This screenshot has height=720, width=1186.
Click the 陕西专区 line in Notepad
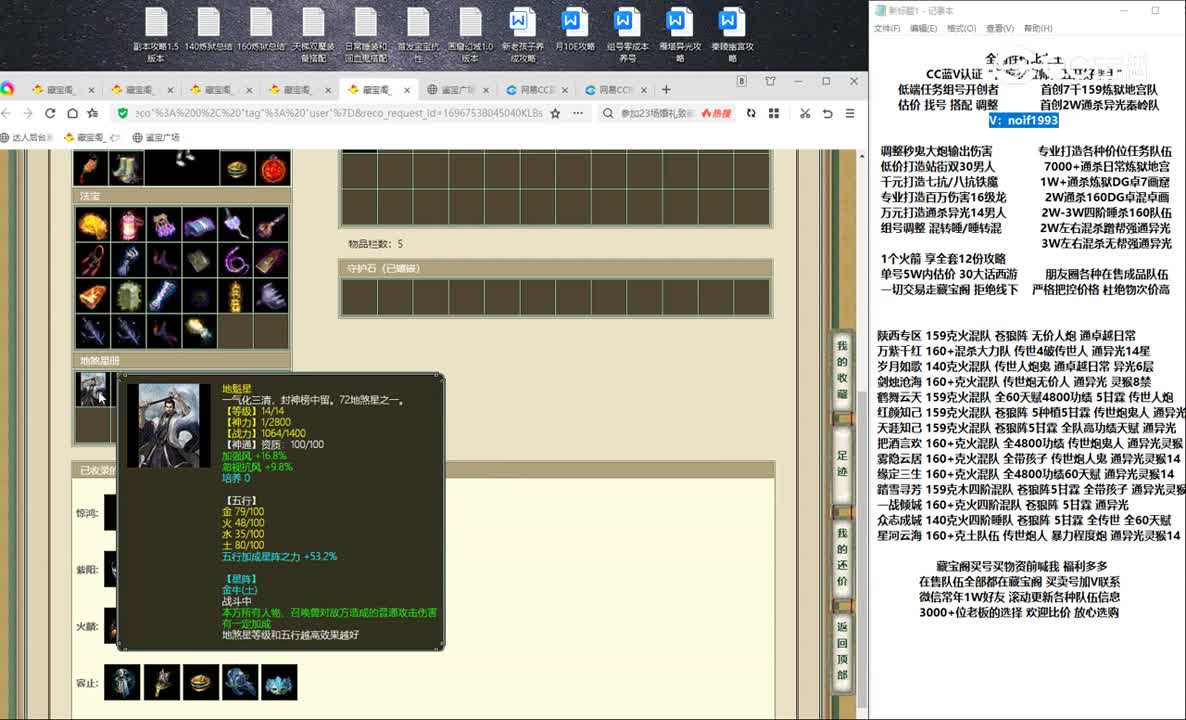tap(1006, 335)
